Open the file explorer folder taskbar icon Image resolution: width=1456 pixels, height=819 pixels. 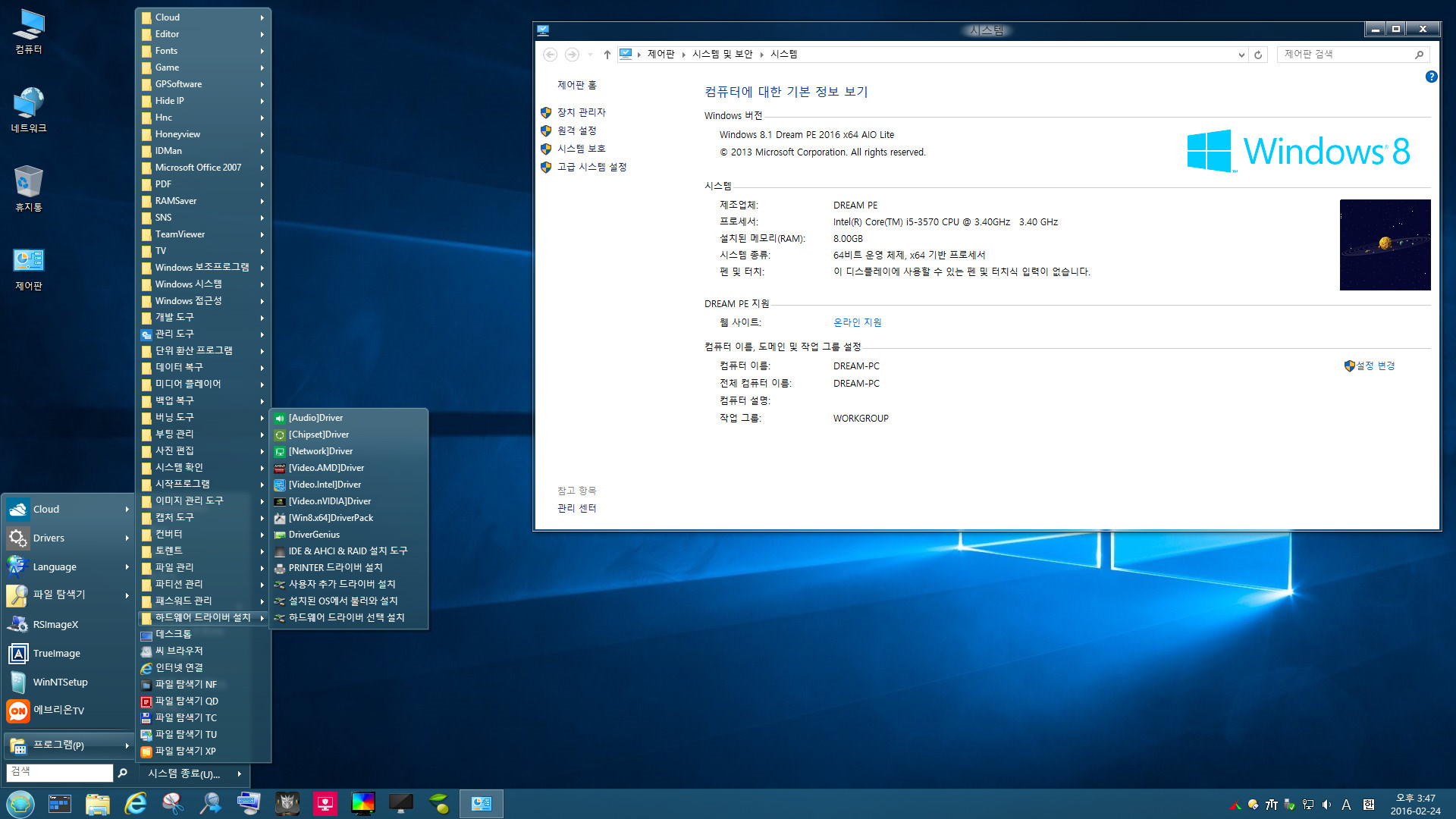click(98, 804)
